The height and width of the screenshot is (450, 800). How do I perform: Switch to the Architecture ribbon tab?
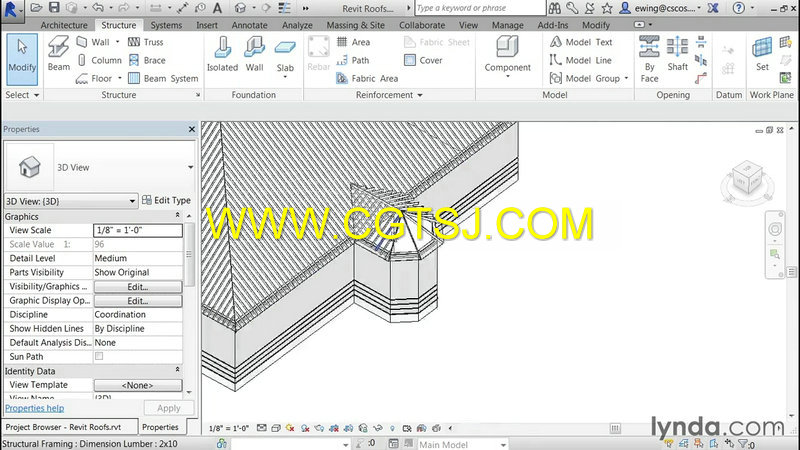click(64, 25)
